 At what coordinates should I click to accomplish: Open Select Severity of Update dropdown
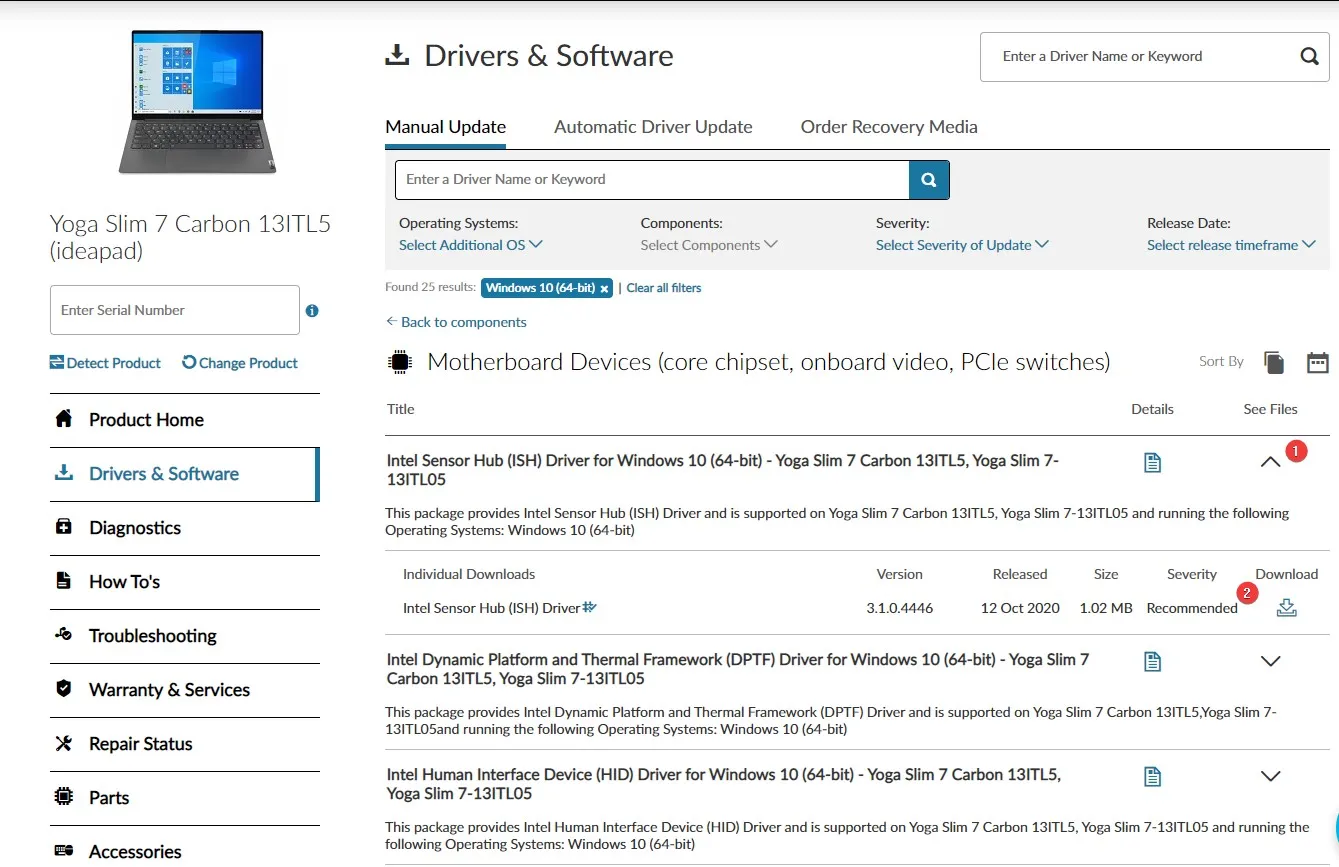(x=962, y=245)
